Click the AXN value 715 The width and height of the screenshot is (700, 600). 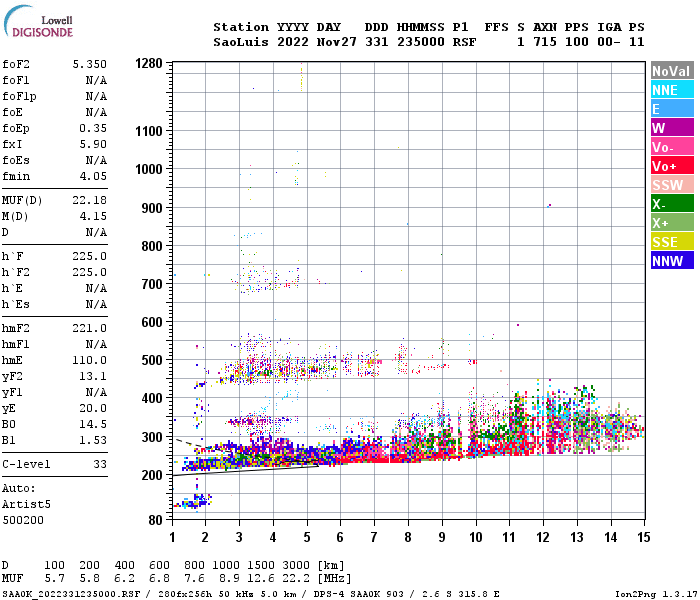[545, 42]
